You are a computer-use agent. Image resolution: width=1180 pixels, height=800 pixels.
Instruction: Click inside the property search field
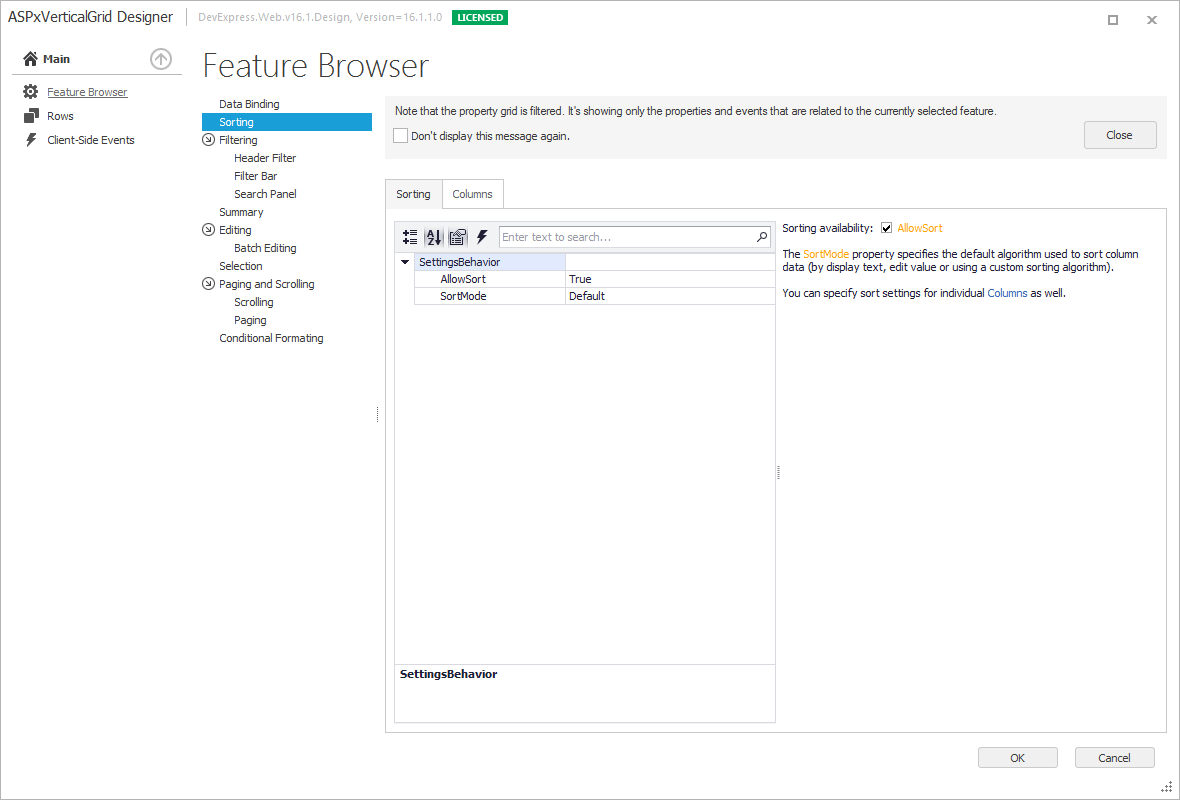click(620, 237)
